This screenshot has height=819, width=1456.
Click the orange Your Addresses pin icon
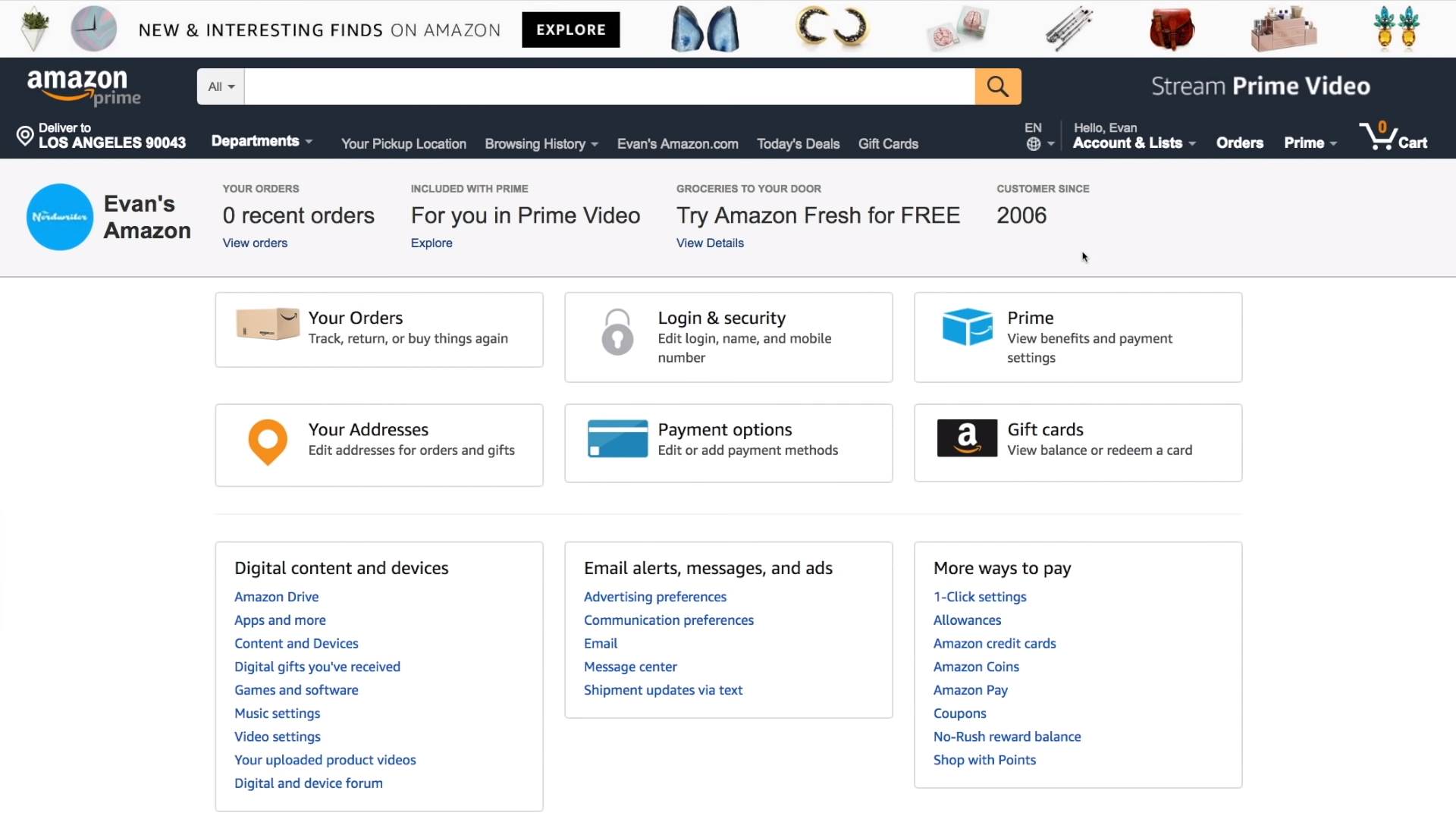268,441
